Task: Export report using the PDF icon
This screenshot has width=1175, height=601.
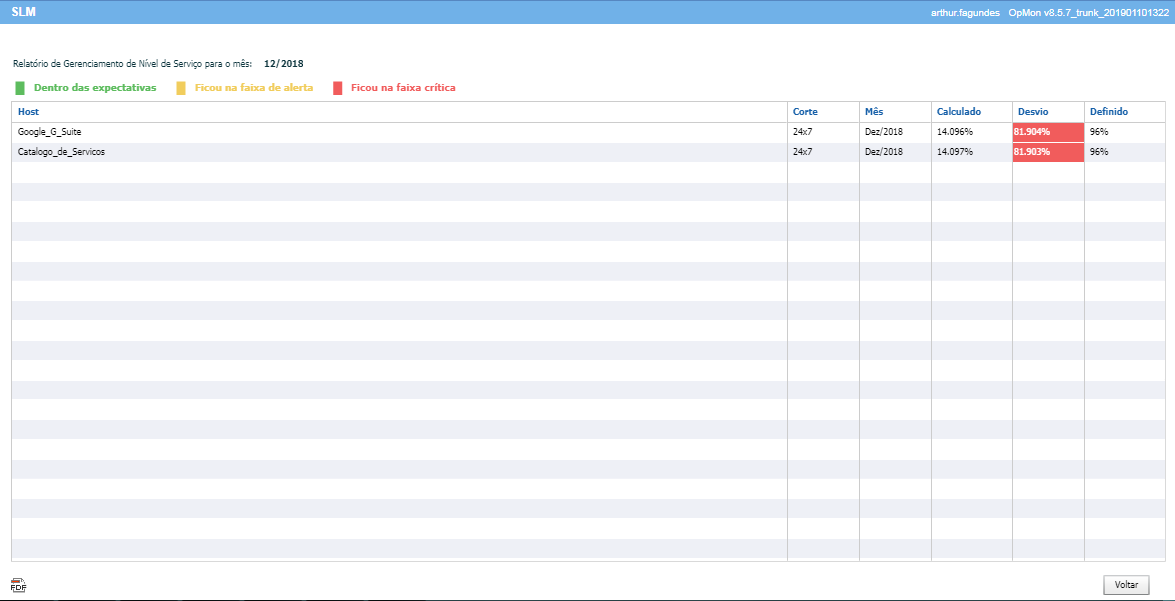Action: click(18, 585)
